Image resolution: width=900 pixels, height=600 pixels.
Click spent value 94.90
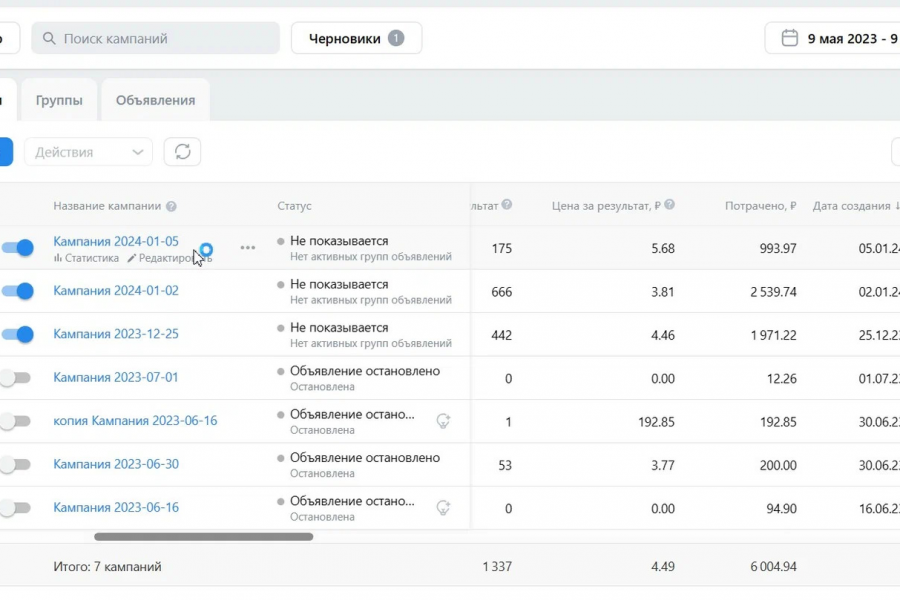(x=782, y=509)
